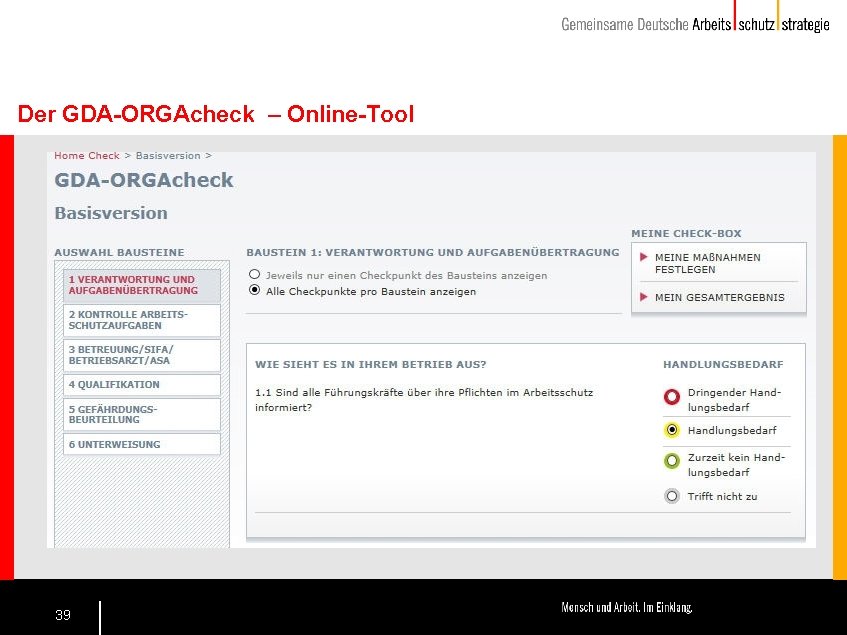Click the 'Handlungsbedarf' column heading
Image resolution: width=847 pixels, height=635 pixels.
coord(723,364)
